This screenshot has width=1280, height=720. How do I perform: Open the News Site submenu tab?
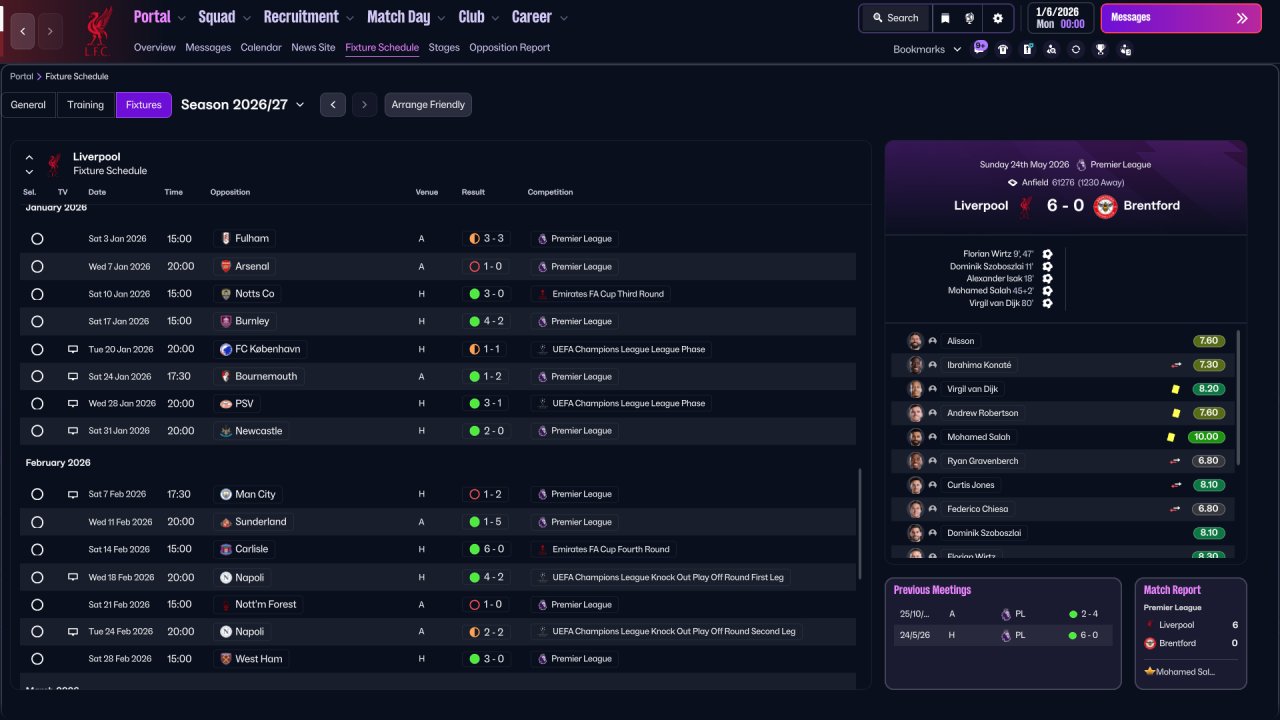tap(313, 48)
